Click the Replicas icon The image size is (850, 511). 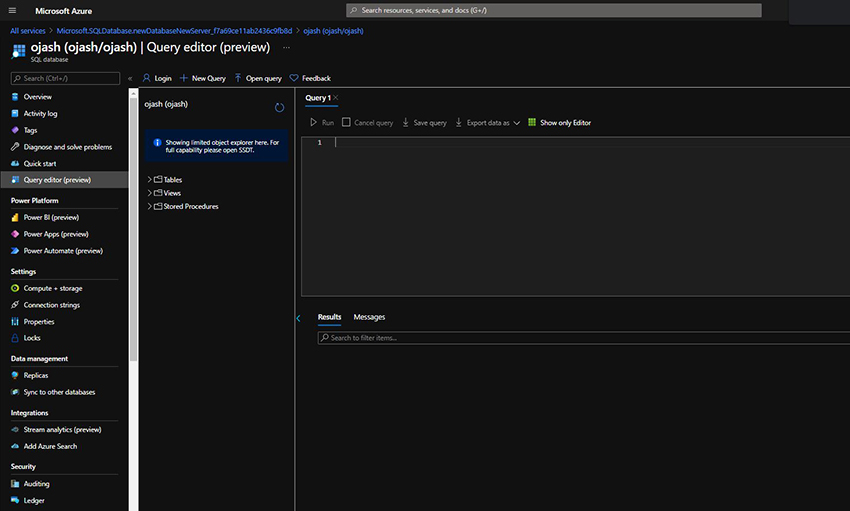[x=15, y=376]
